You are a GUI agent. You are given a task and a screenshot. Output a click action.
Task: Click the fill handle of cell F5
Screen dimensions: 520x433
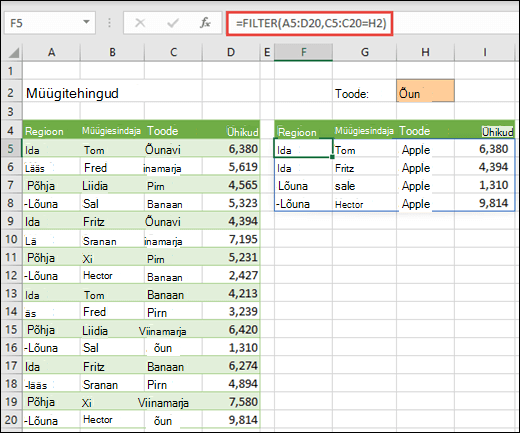pyautogui.click(x=332, y=157)
